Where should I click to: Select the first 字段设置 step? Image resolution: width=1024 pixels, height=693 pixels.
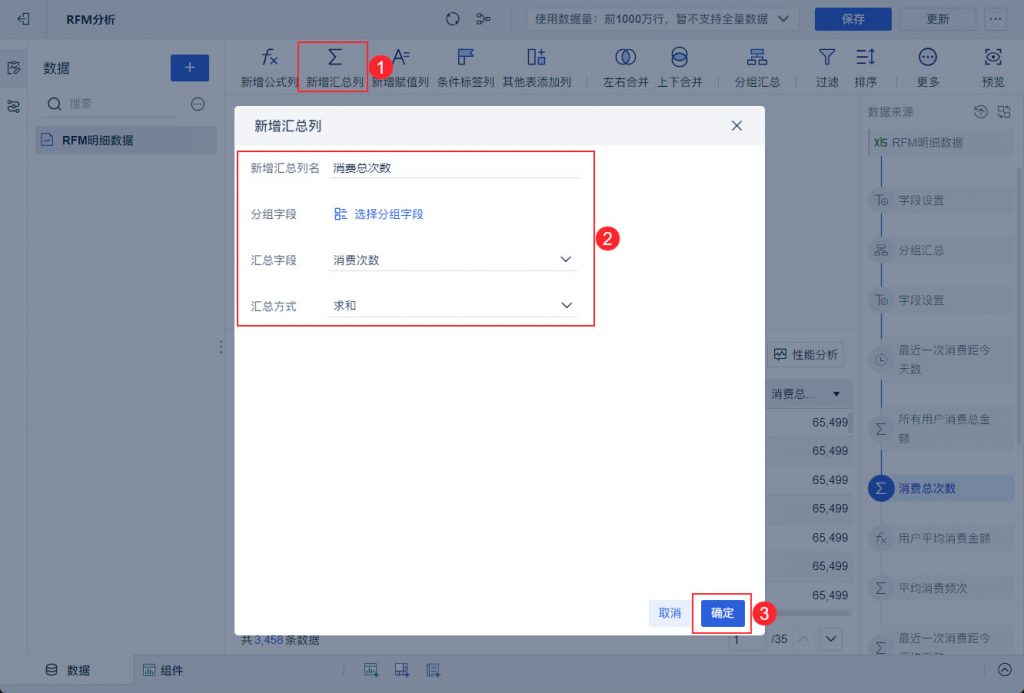[941, 201]
